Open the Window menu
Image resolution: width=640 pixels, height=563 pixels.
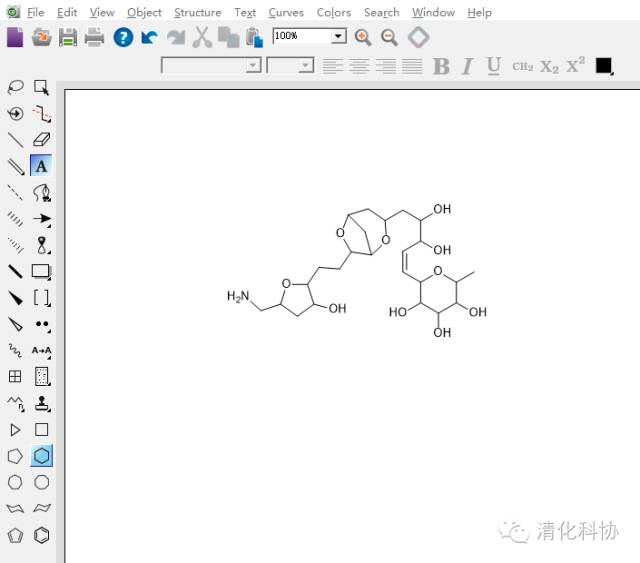[x=433, y=13]
